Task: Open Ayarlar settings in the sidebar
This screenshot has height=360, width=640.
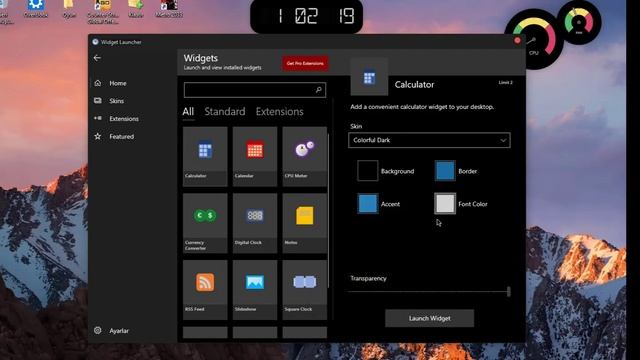Action: click(x=119, y=331)
